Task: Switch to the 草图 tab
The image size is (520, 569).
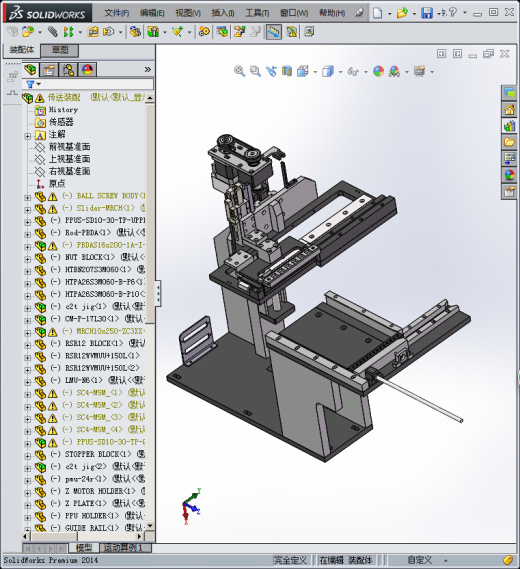Action: click(x=60, y=50)
